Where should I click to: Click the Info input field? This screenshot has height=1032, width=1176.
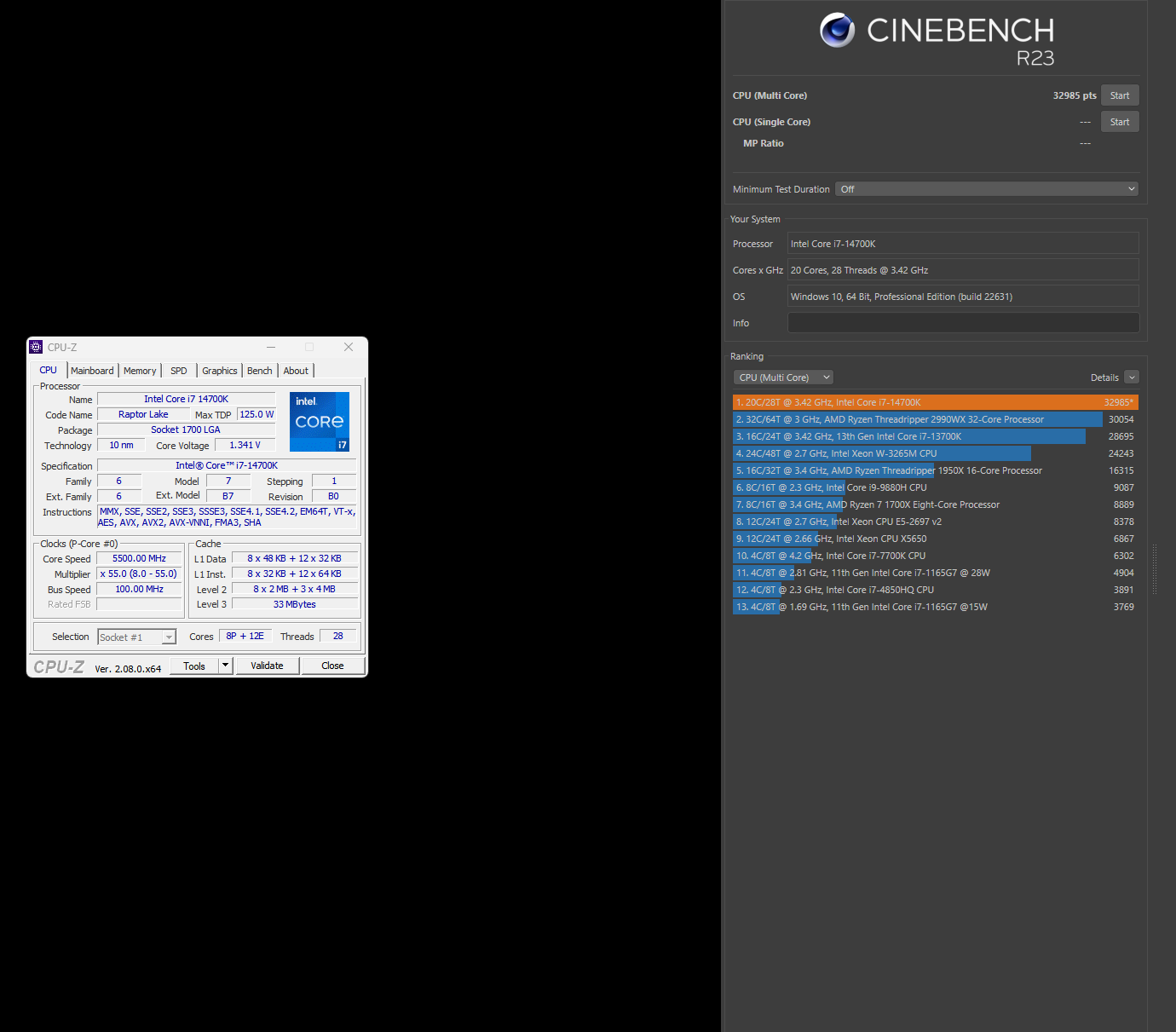point(963,323)
